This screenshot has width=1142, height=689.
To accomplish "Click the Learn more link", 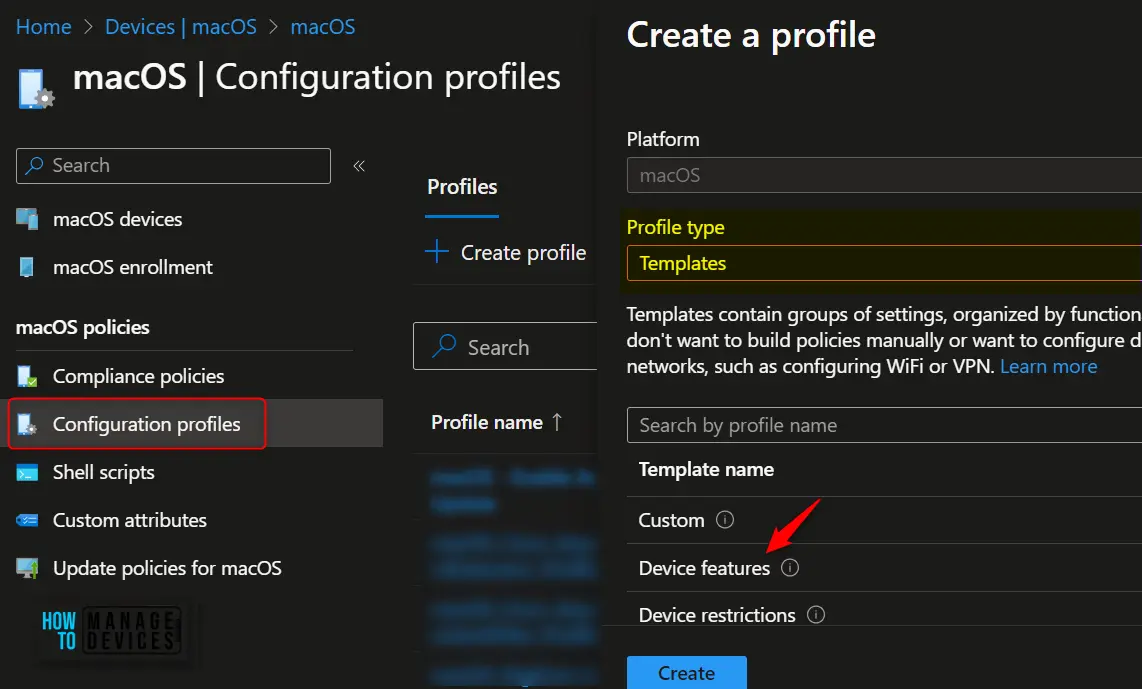I will tap(1048, 366).
